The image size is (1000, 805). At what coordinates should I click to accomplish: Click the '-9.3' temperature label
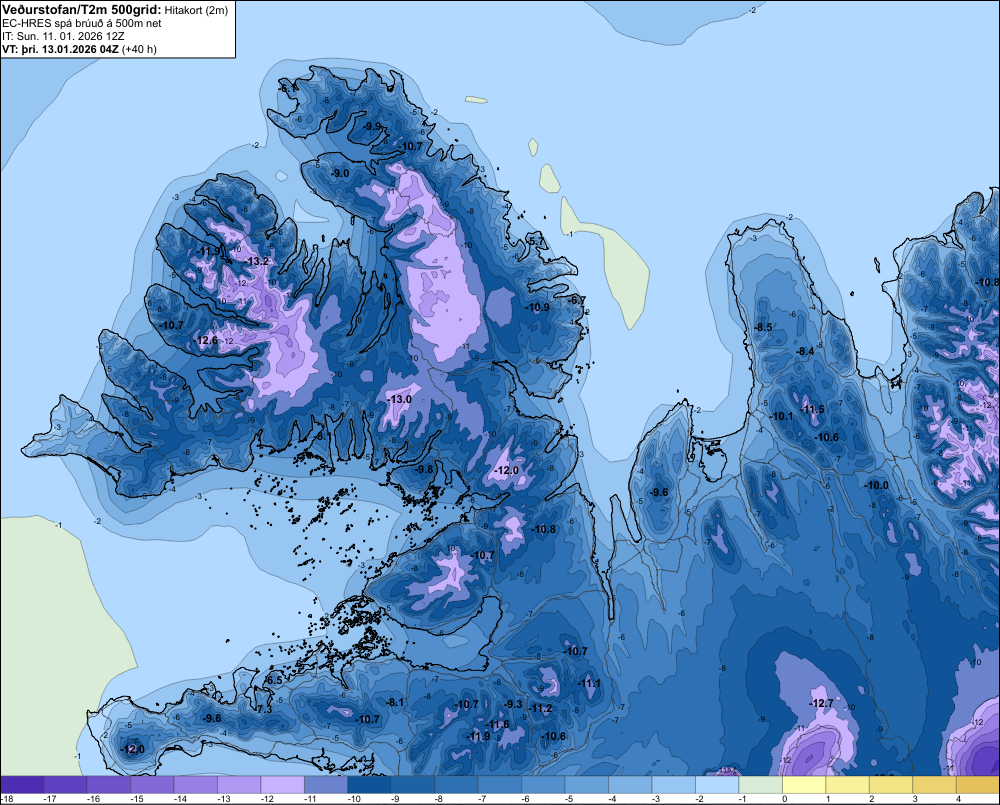coord(513,704)
